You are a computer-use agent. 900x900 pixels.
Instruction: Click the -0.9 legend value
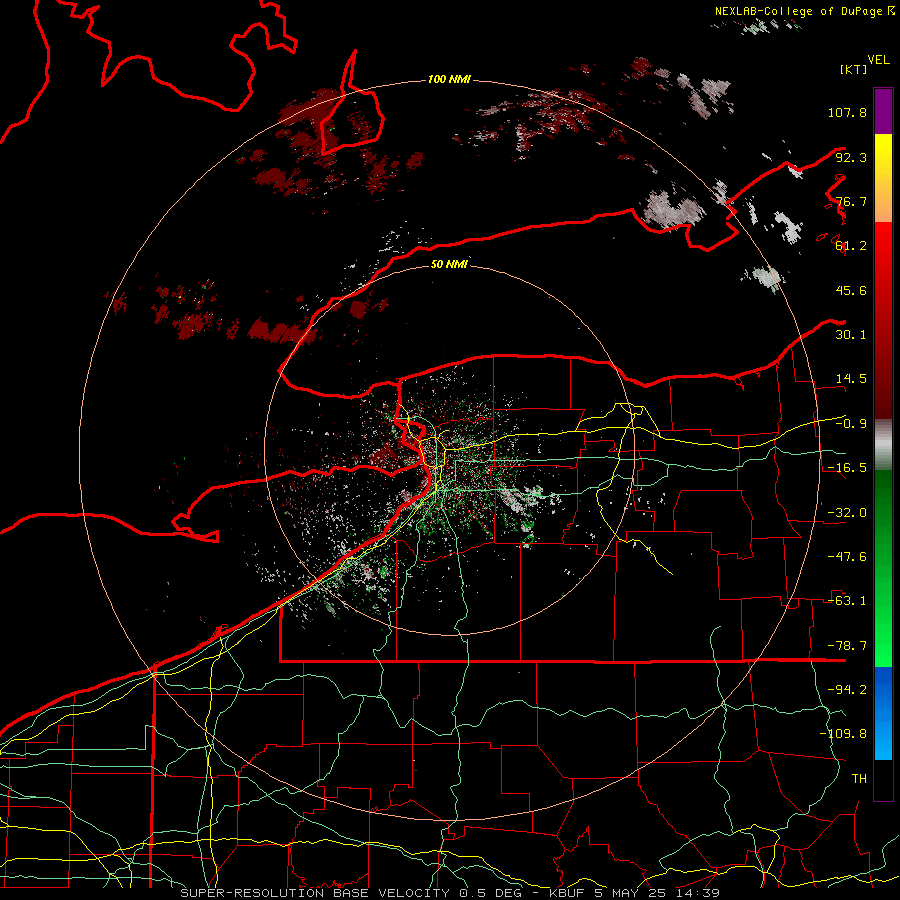[x=851, y=424]
